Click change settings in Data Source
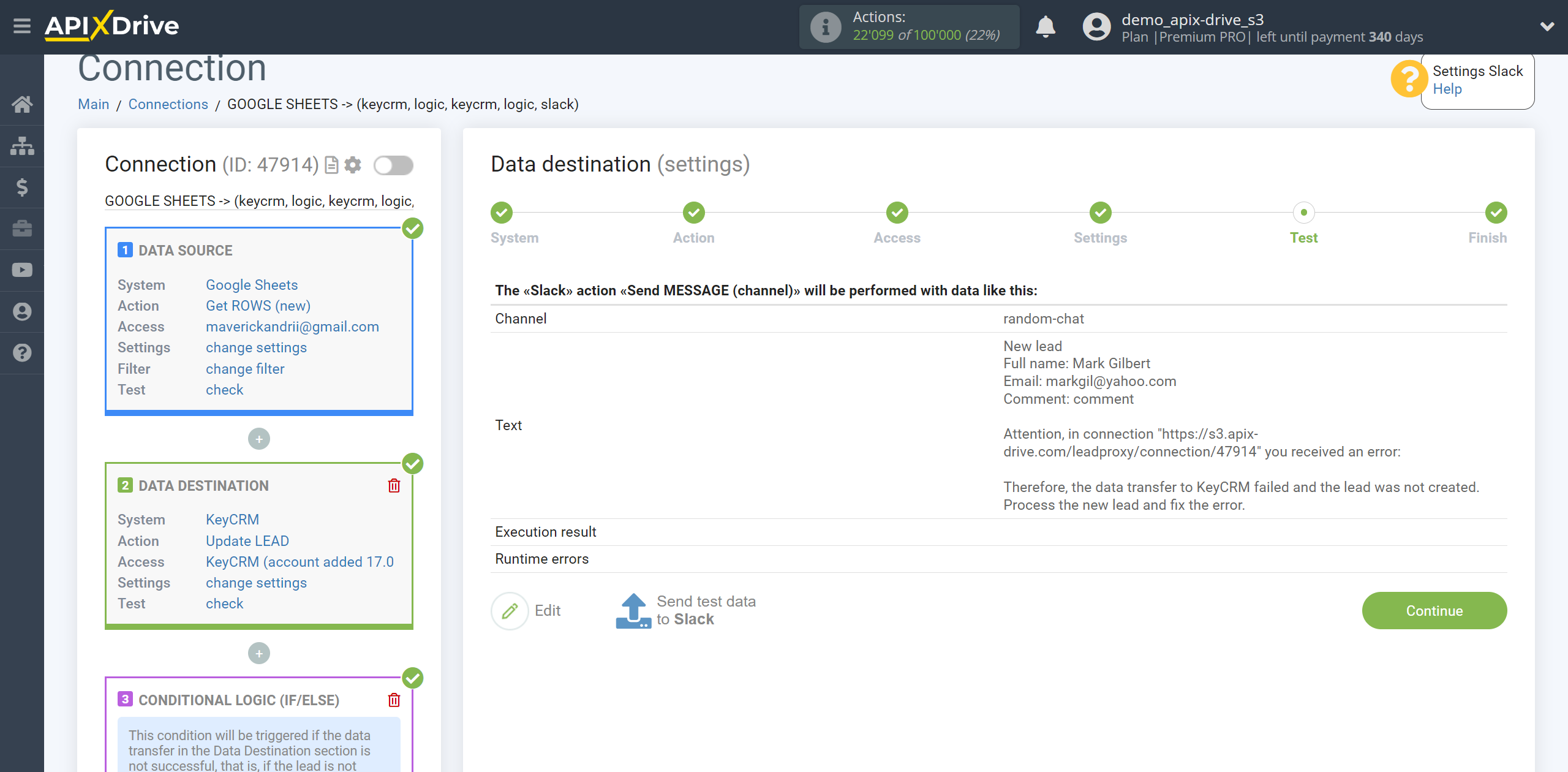 [256, 347]
